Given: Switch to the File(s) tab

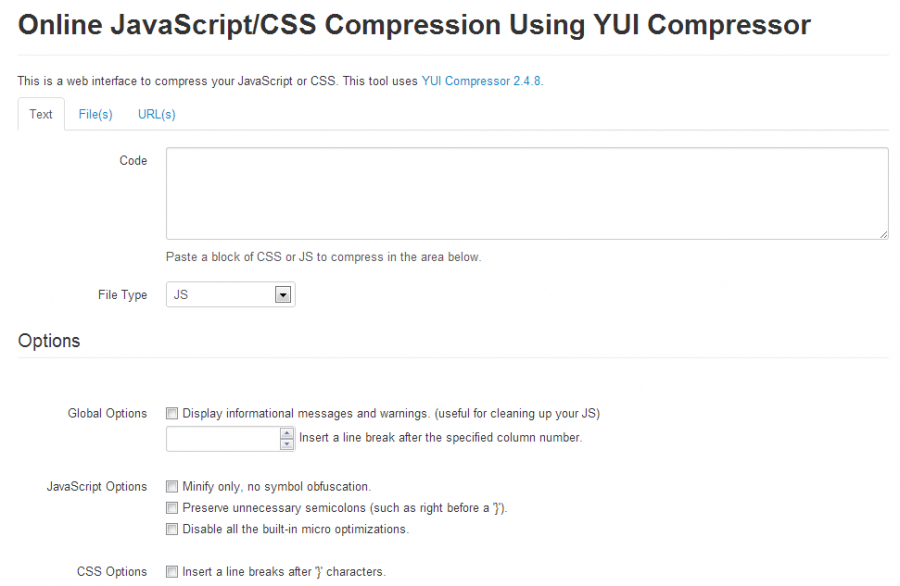Looking at the screenshot, I should [95, 114].
